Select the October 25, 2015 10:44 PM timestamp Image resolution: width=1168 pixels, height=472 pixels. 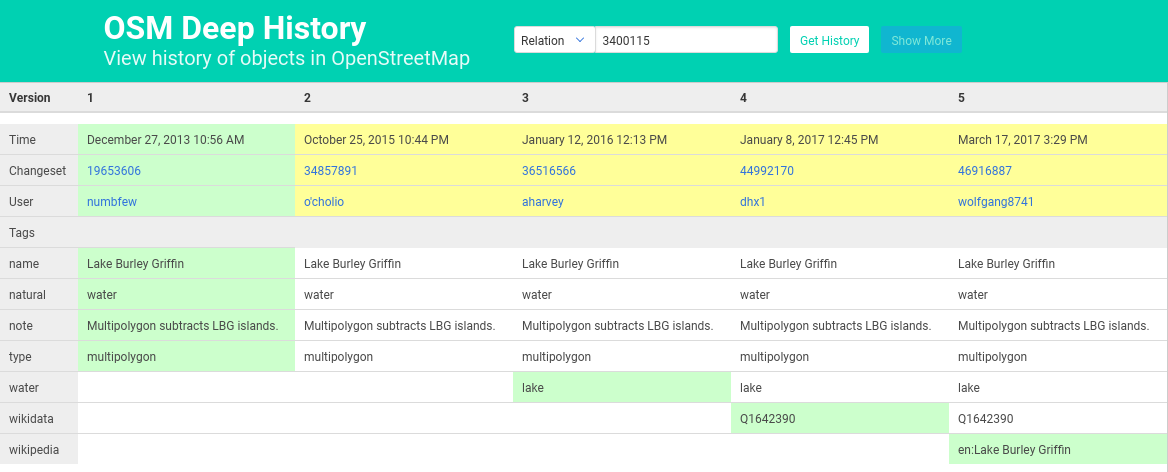(x=376, y=139)
